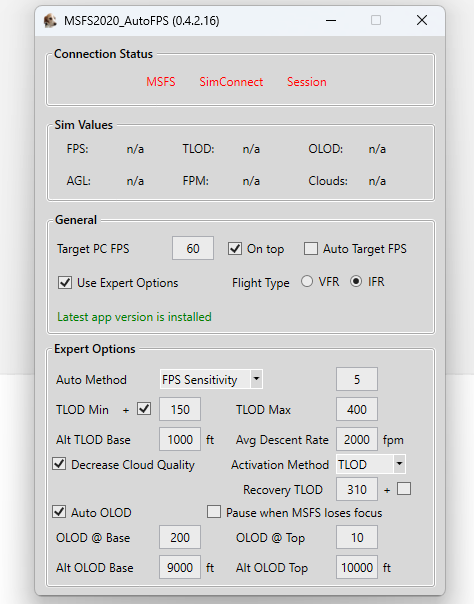Screen dimensions: 474x604
Task: Click the Target PC FPS field
Action: tap(193, 248)
